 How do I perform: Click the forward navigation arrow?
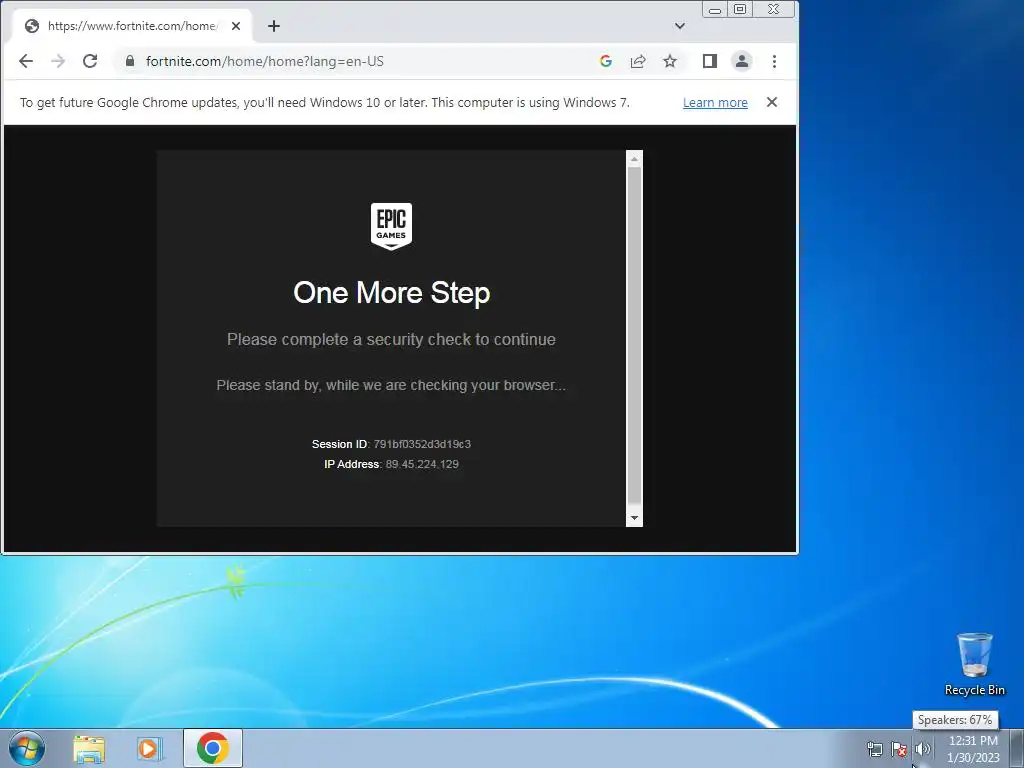(58, 61)
